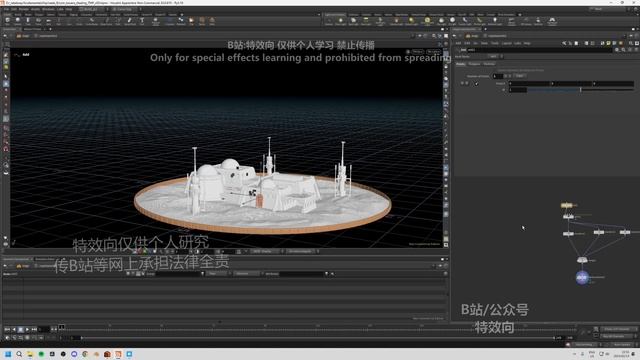Open the Windows Start menu
This screenshot has width=640, height=360.
click(8, 354)
